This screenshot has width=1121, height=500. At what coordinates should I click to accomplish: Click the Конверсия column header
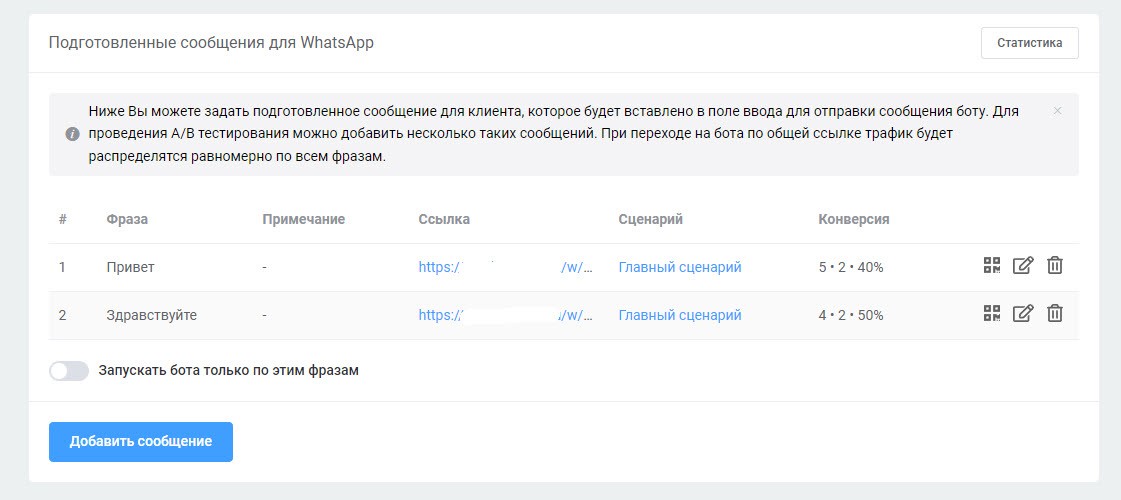pyautogui.click(x=853, y=219)
